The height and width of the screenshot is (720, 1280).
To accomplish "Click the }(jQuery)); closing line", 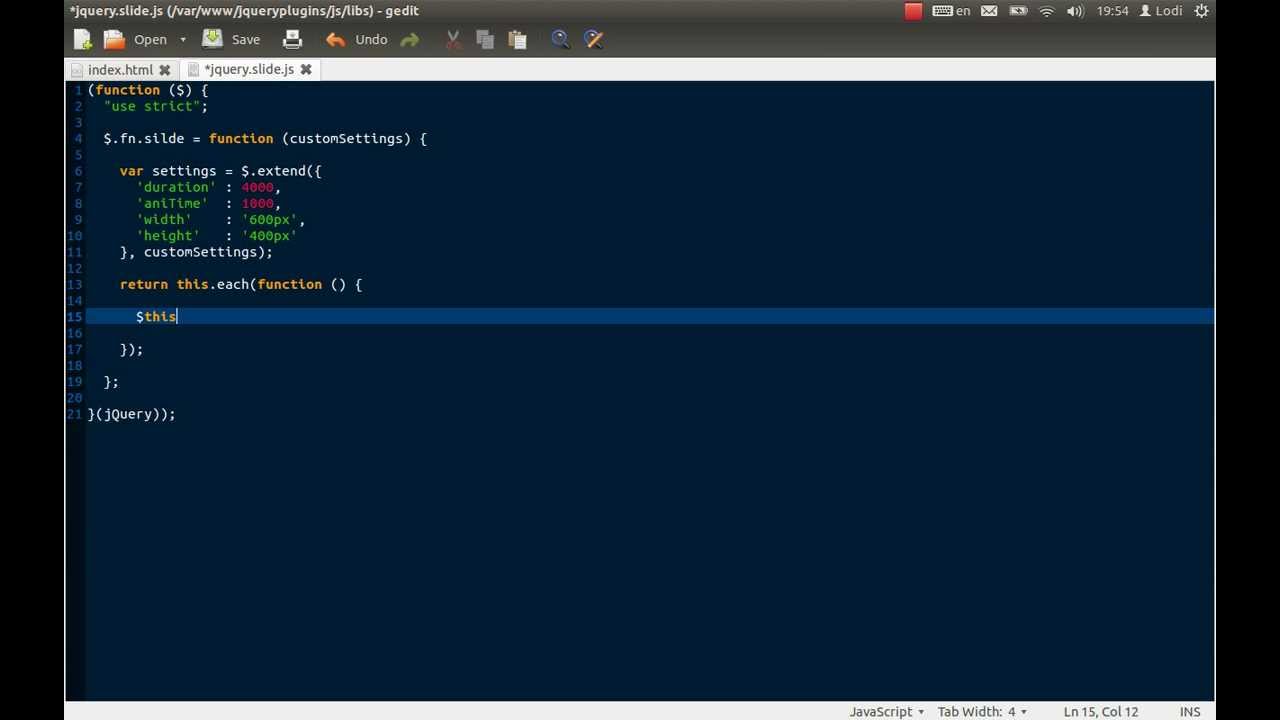I will click(x=132, y=414).
